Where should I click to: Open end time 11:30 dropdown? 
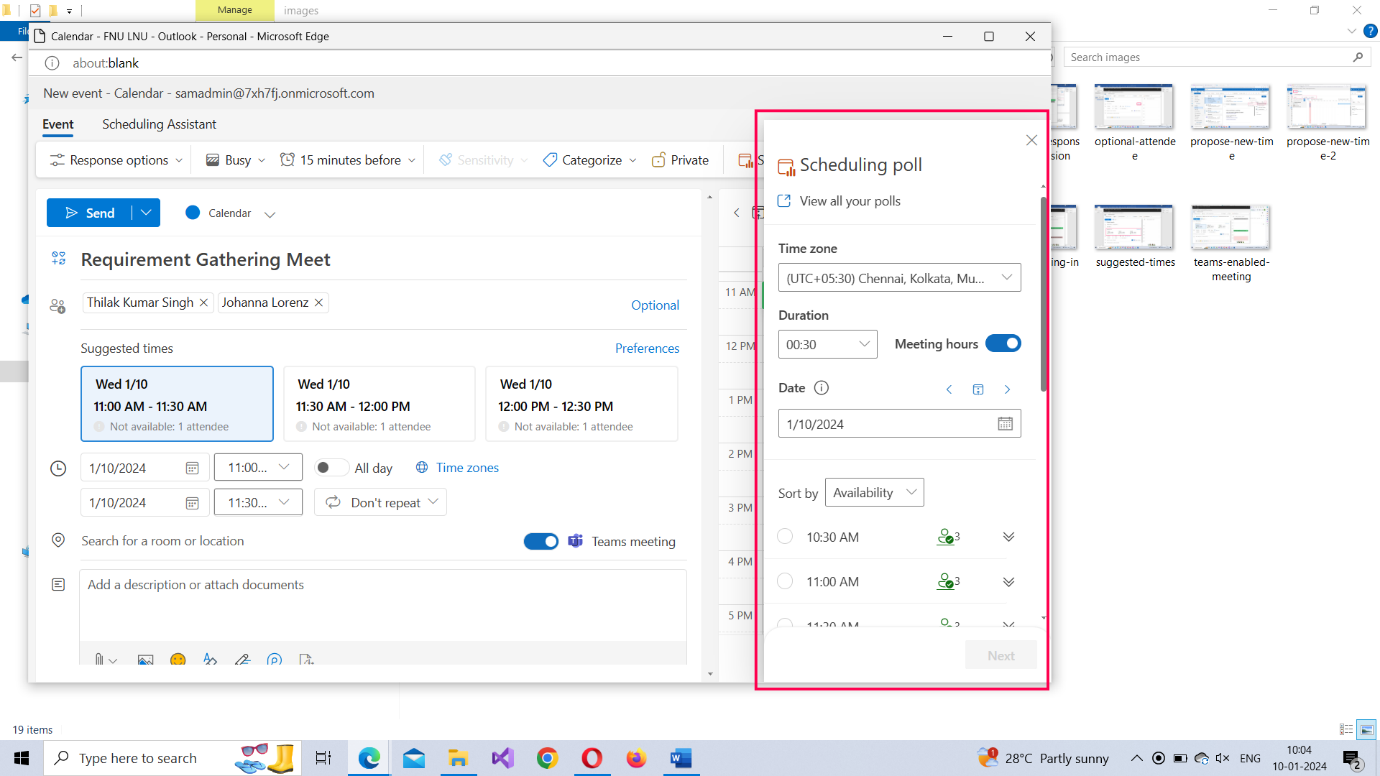[258, 502]
